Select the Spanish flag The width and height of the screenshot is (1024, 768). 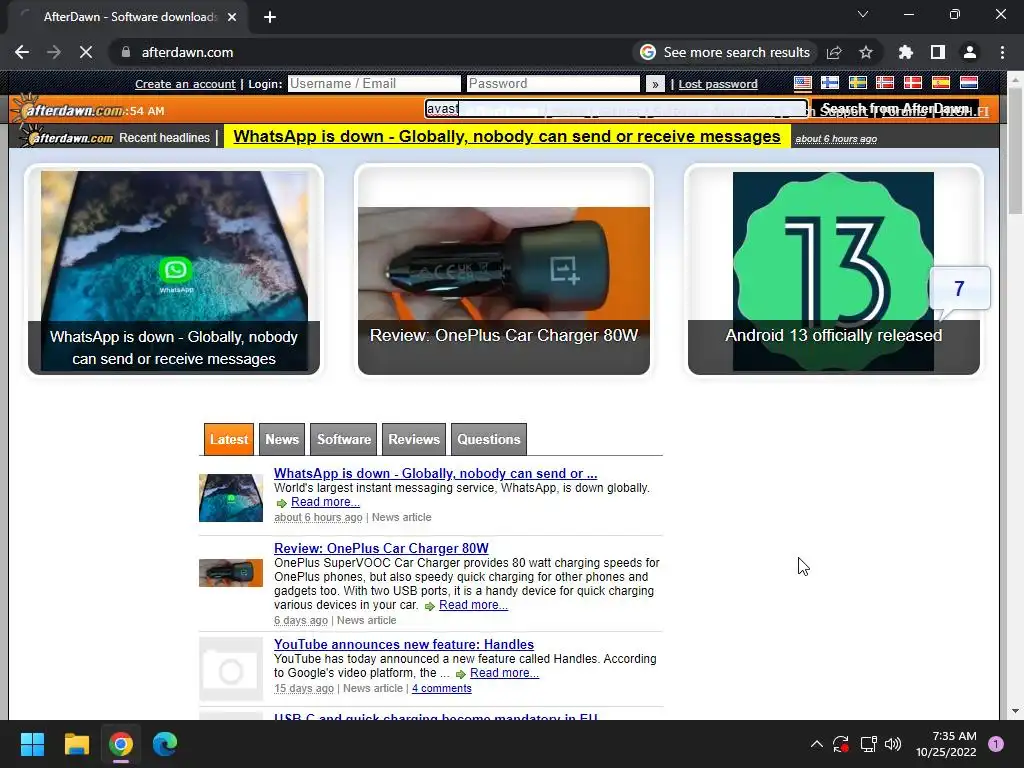[x=941, y=83]
